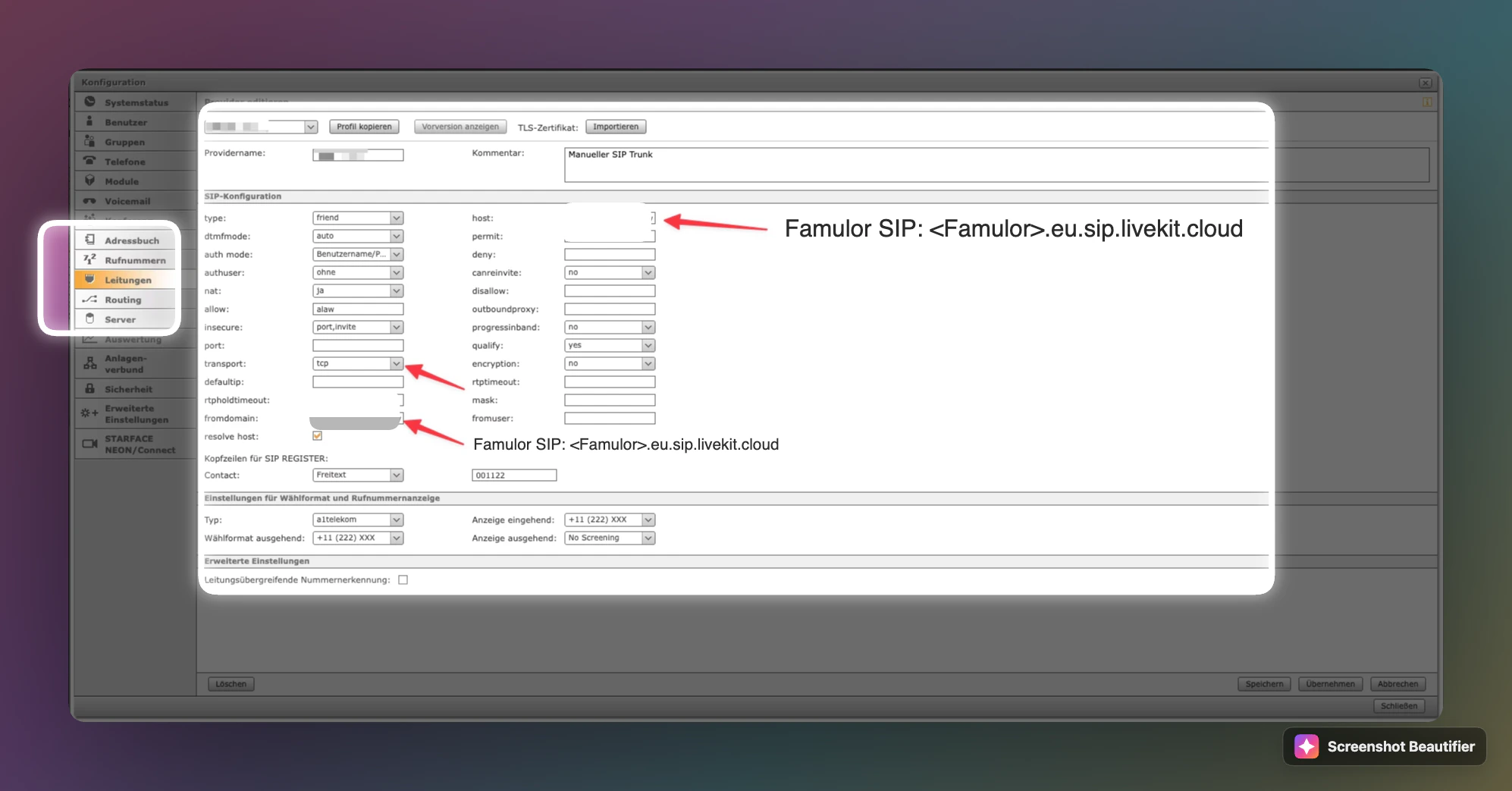This screenshot has height=791, width=1512.
Task: Enable Leitungsübergreifende Nummernerkennung checkbox
Action: pos(403,579)
